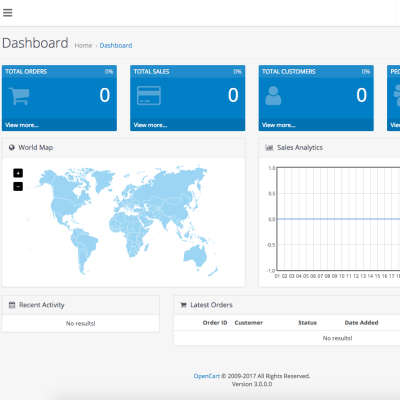Click the Dashboard breadcrumb link
400x400 pixels.
116,46
